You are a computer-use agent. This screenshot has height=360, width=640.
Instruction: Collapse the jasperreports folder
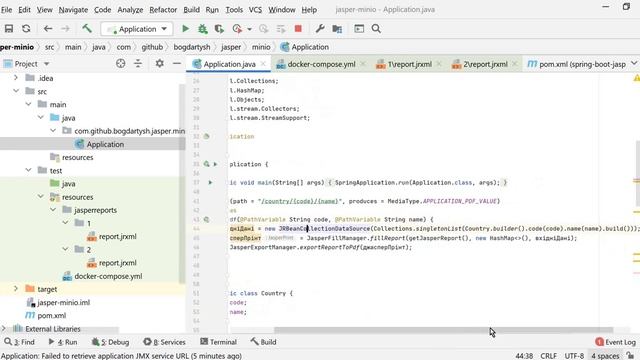pyautogui.click(x=53, y=210)
